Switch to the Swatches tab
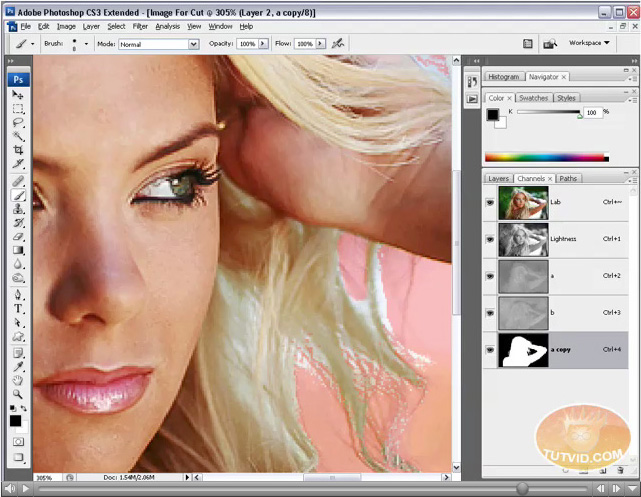Viewport: 641px width, 497px height. 533,98
